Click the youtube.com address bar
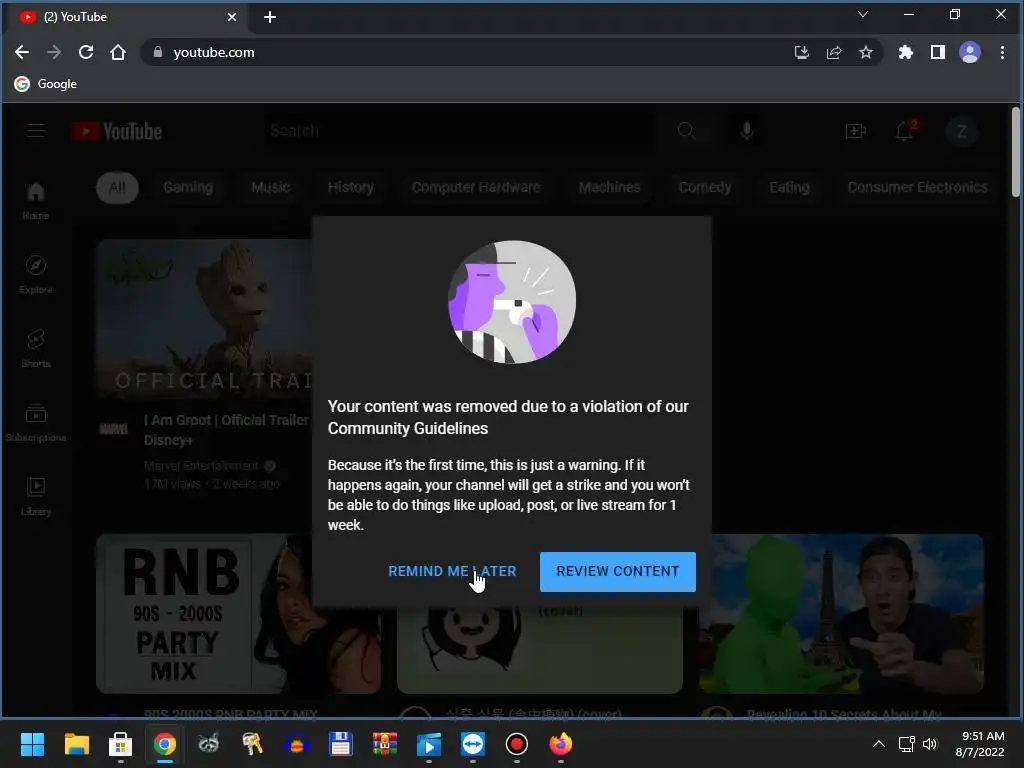 click(457, 52)
